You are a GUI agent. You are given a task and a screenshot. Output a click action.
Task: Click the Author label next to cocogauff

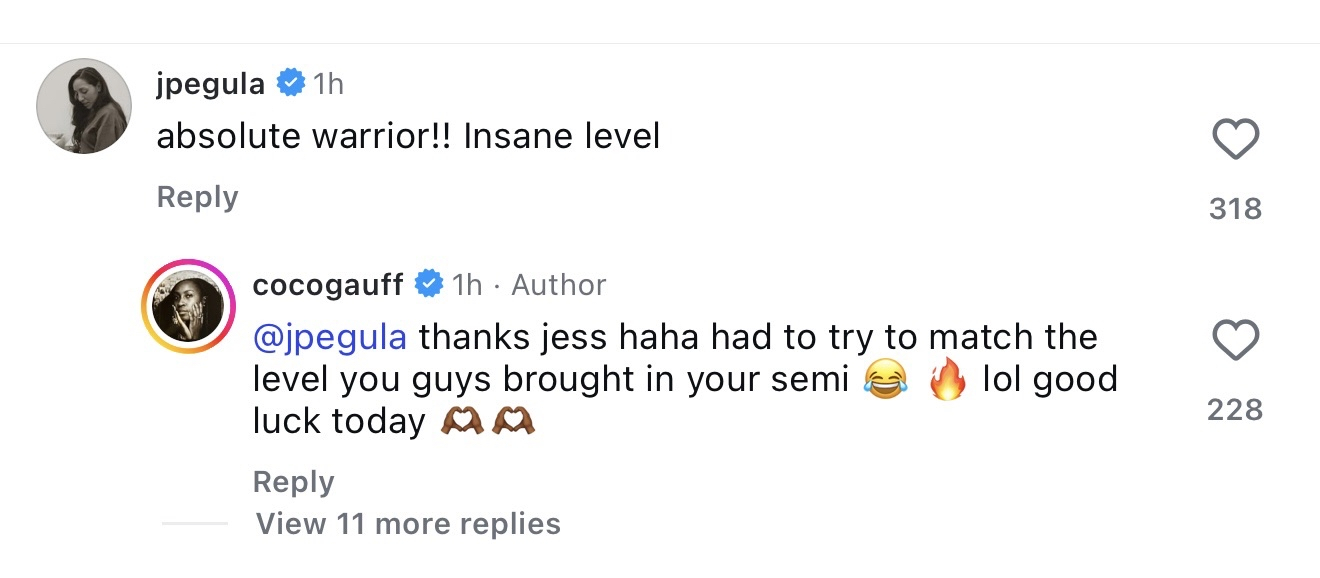tap(558, 285)
